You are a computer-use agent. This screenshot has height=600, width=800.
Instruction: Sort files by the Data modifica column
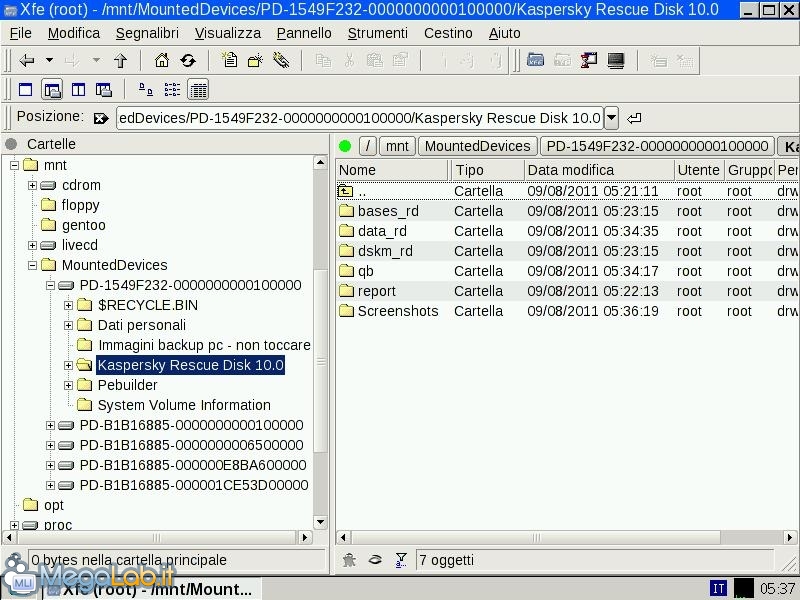pyautogui.click(x=597, y=170)
